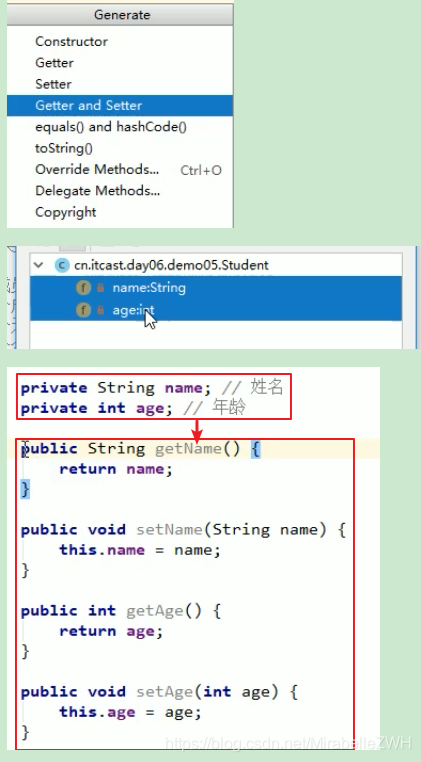This screenshot has height=762, width=421.
Task: Click the getAge() method name
Action: click(x=155, y=611)
